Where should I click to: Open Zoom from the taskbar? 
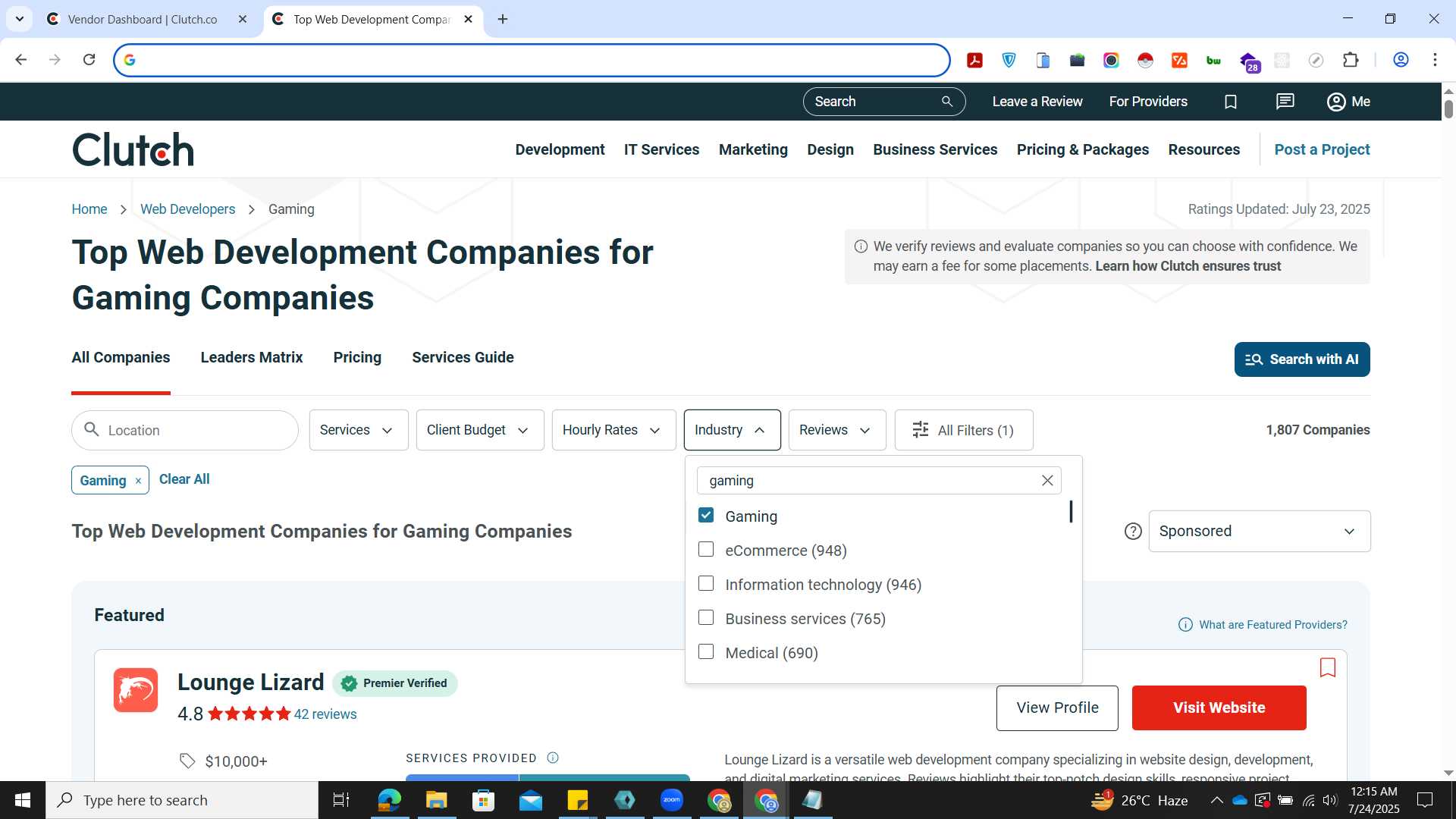pos(672,800)
